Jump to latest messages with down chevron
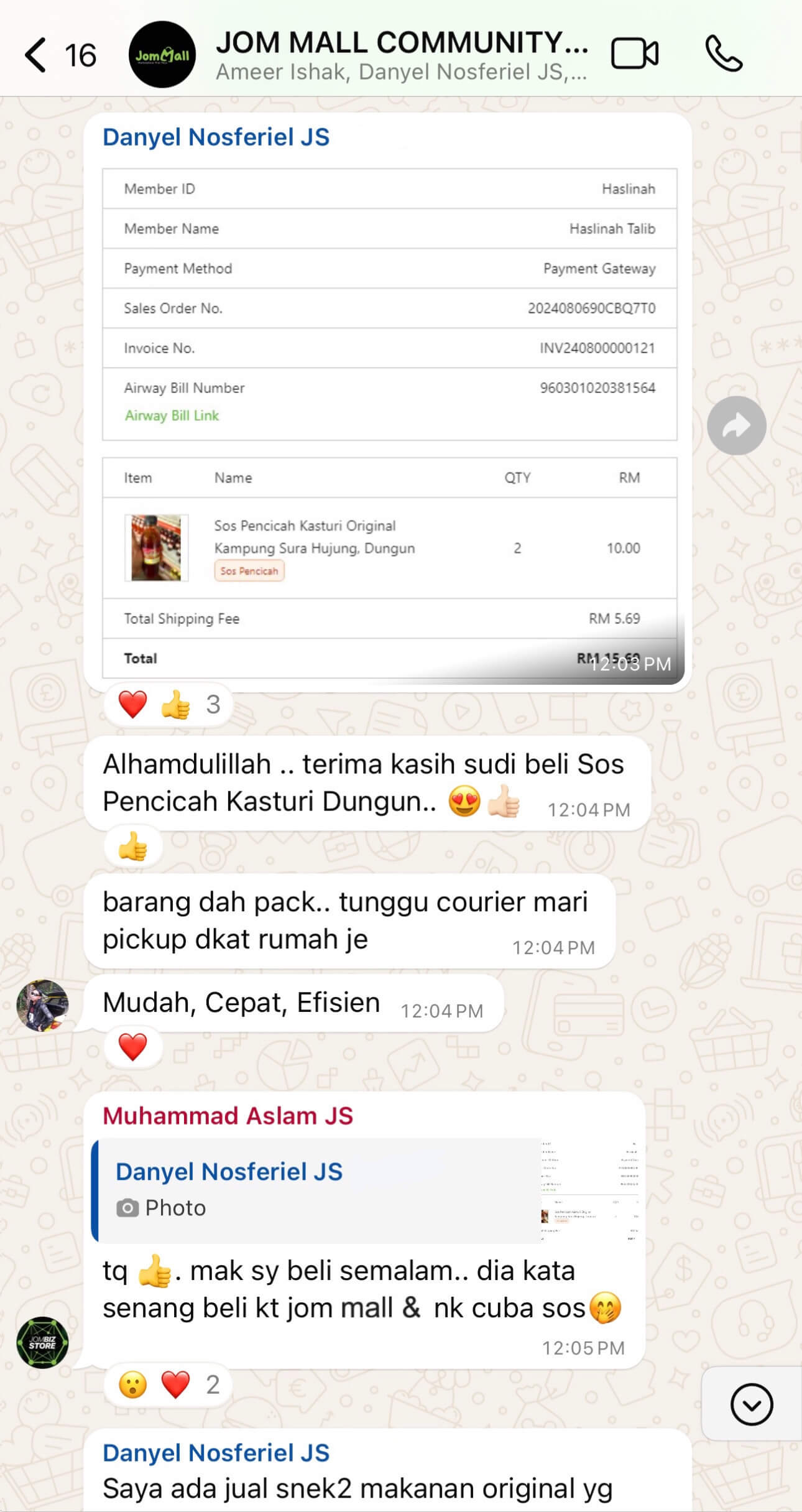The height and width of the screenshot is (1512, 802). pos(752,1404)
